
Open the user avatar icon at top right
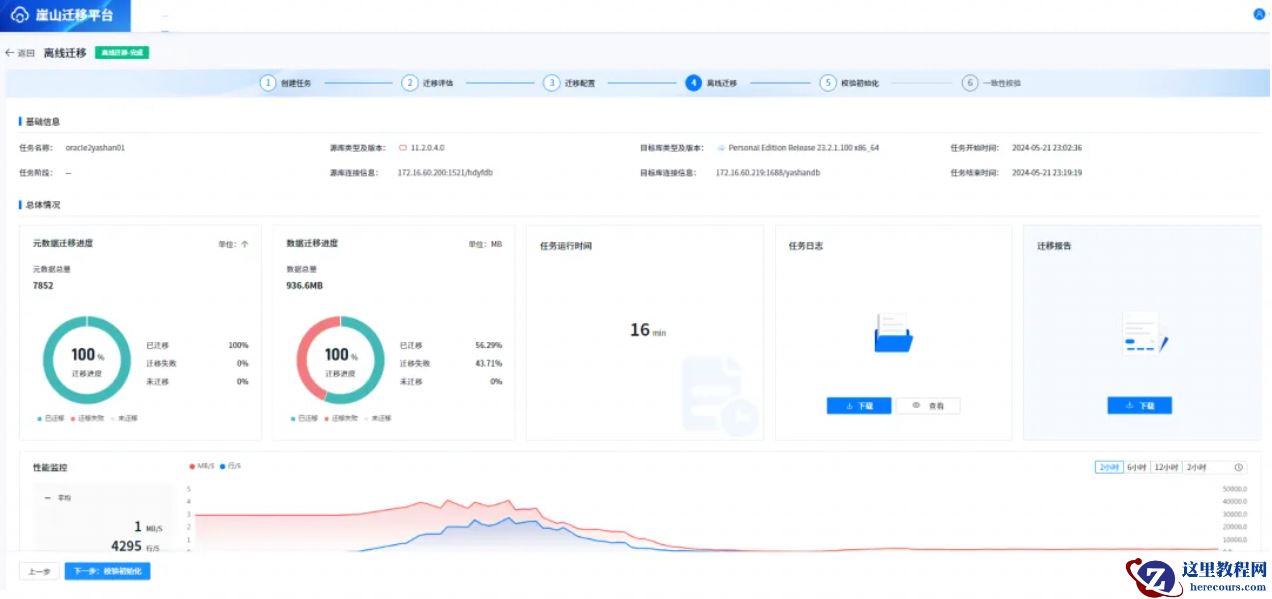(1259, 14)
